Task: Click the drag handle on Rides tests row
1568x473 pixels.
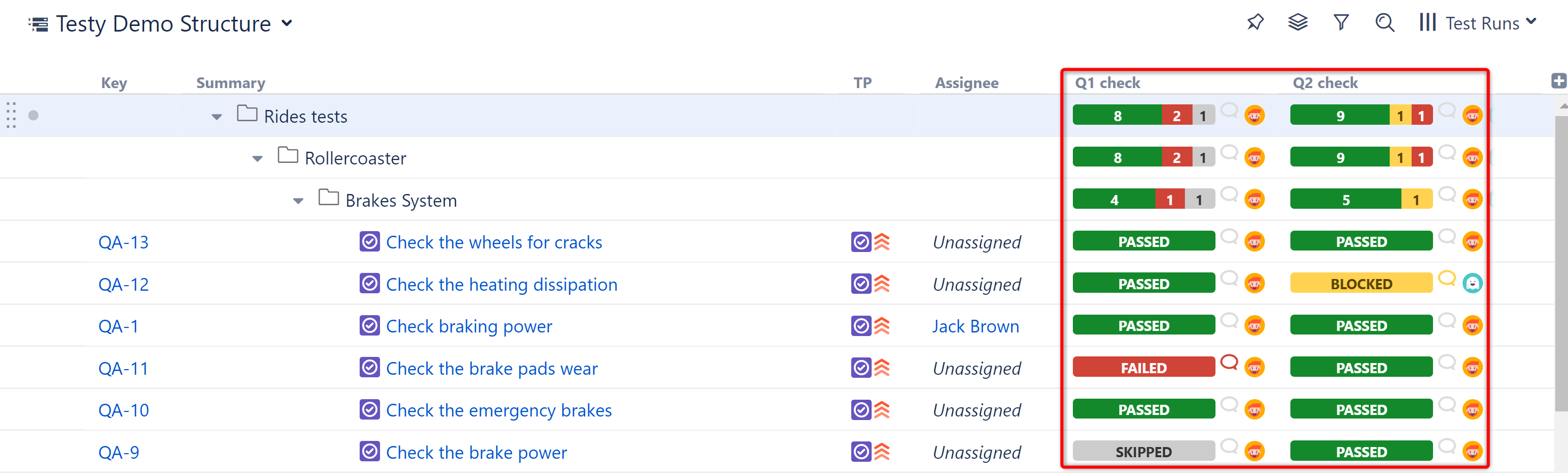Action: (11, 115)
